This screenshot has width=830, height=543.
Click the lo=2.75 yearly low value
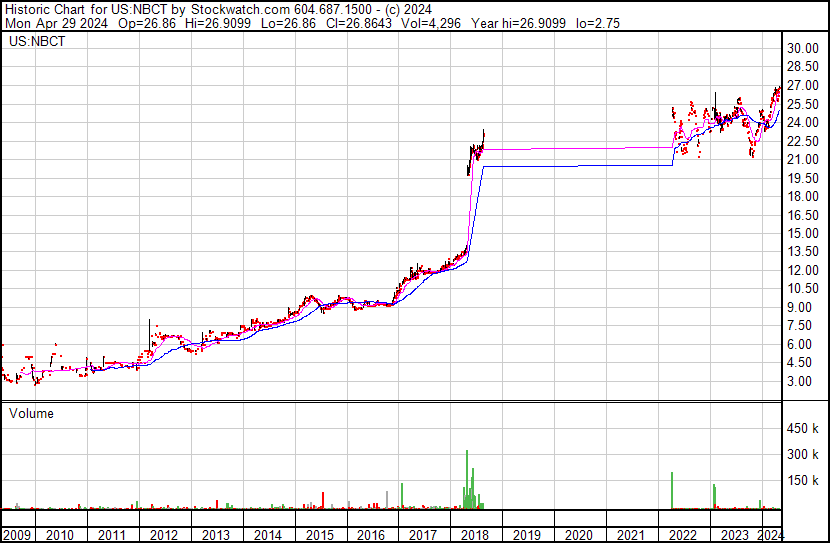598,23
